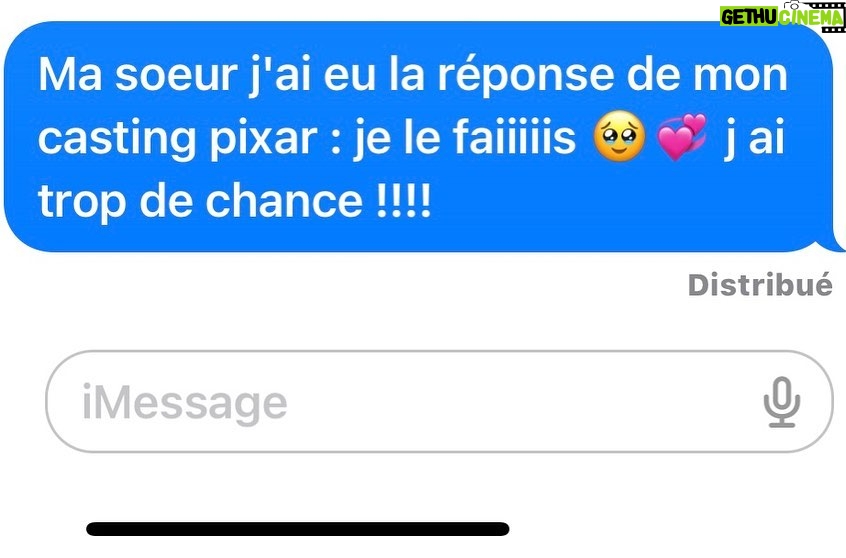Click the camera icon in Gethu Cinema logo

(x=792, y=6)
